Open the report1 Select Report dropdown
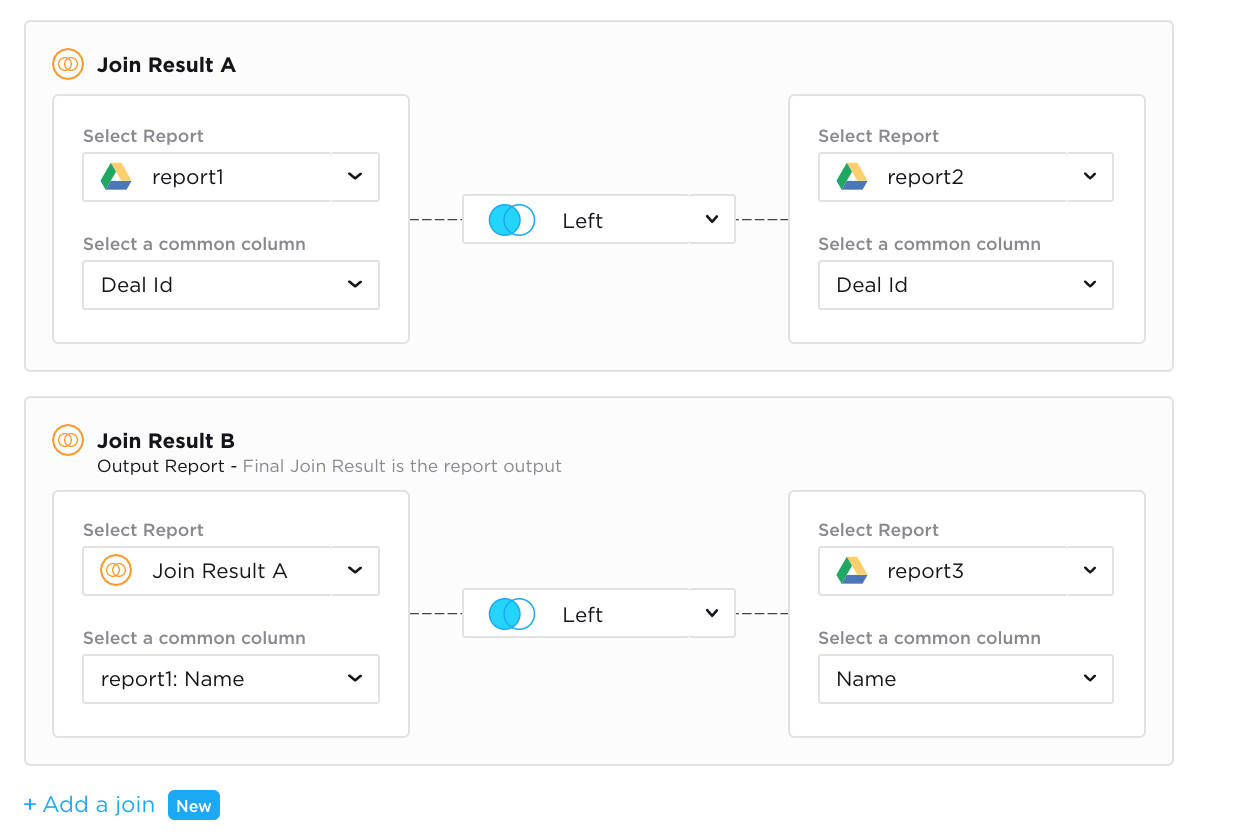 point(354,177)
